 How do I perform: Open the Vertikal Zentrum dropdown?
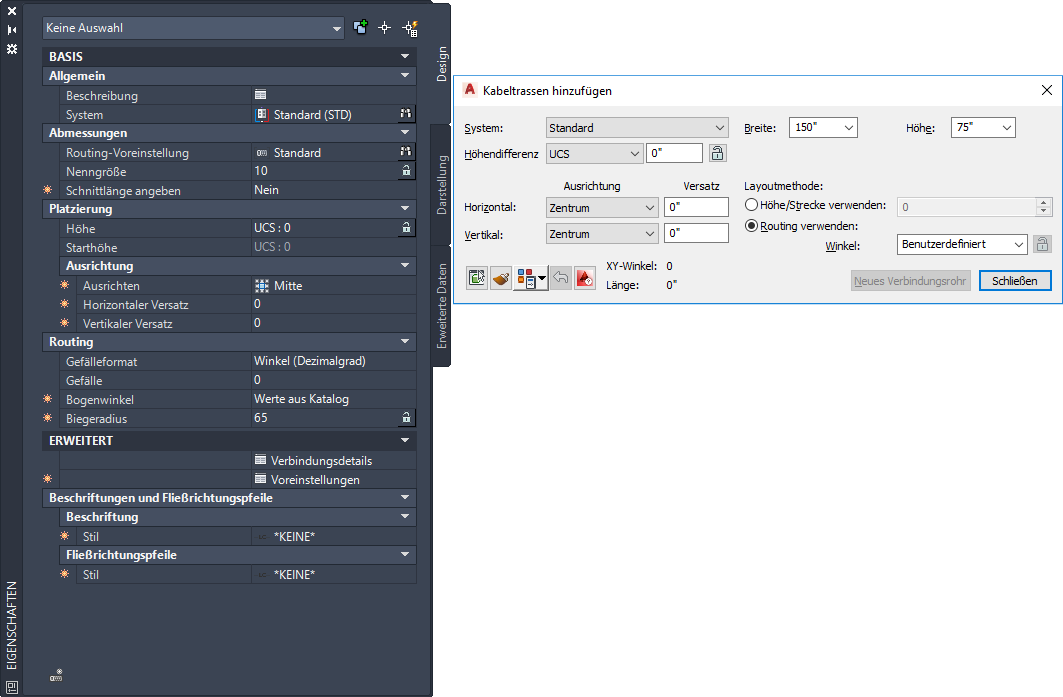(x=602, y=233)
